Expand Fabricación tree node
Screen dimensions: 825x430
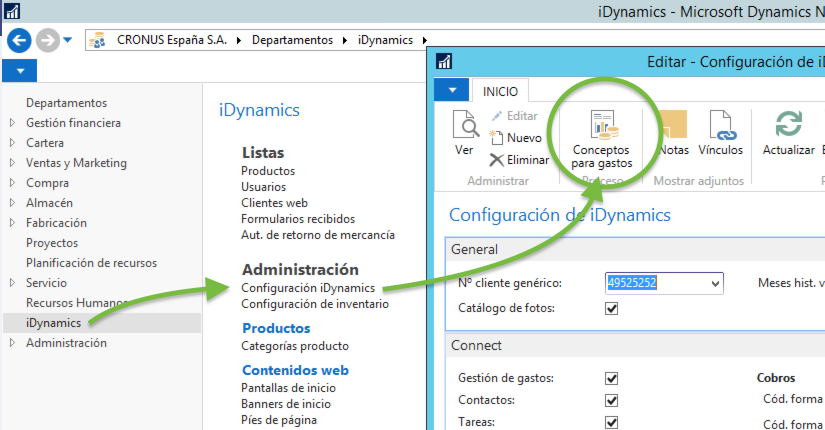13,223
